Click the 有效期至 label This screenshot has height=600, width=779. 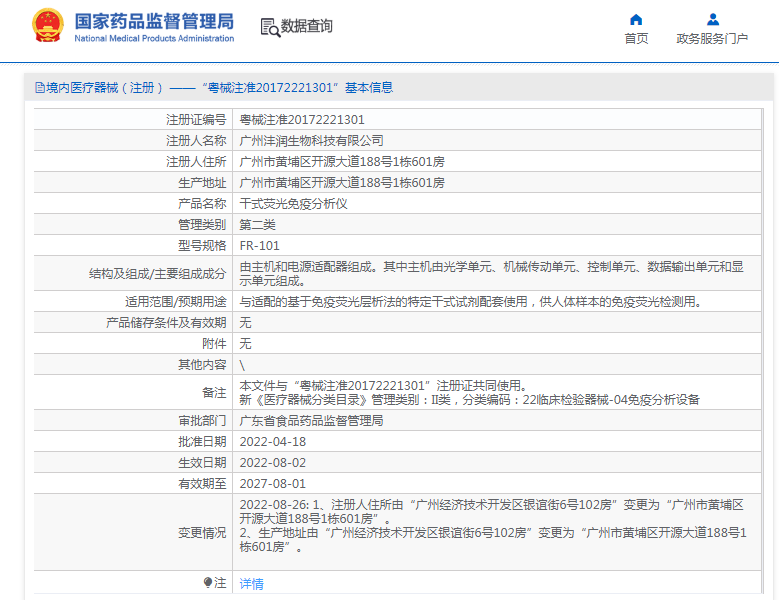[202, 483]
